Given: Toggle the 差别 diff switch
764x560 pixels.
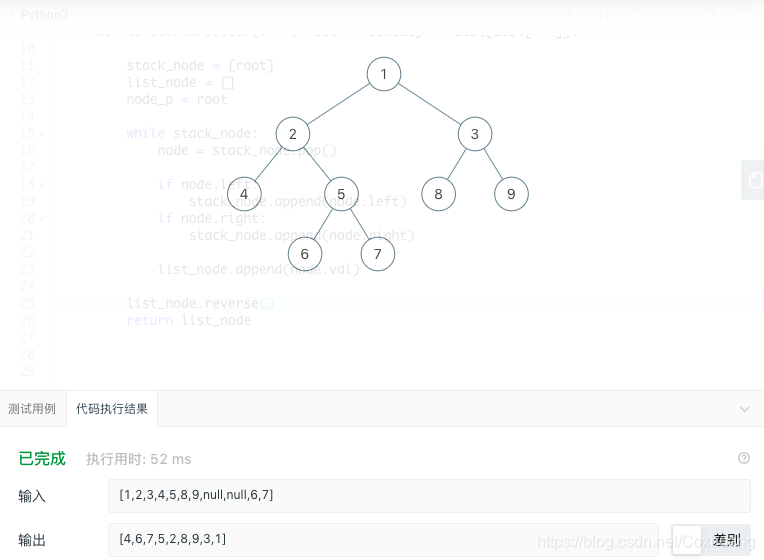Looking at the screenshot, I should (x=711, y=540).
